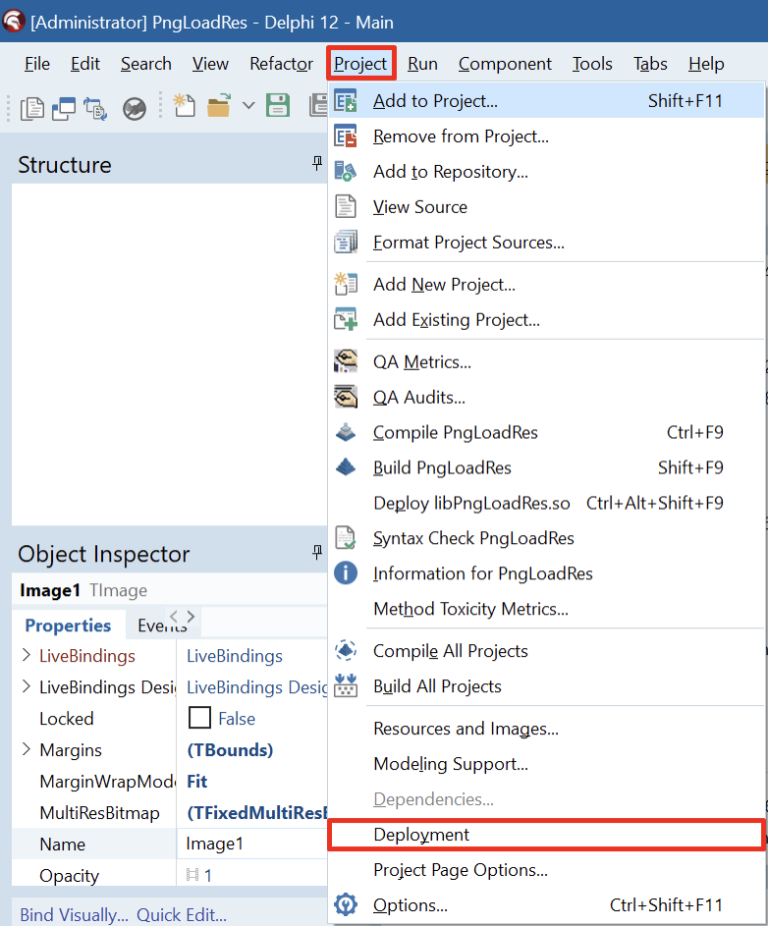Toggle the Locked property checkbox
768x926 pixels.
pyautogui.click(x=200, y=718)
